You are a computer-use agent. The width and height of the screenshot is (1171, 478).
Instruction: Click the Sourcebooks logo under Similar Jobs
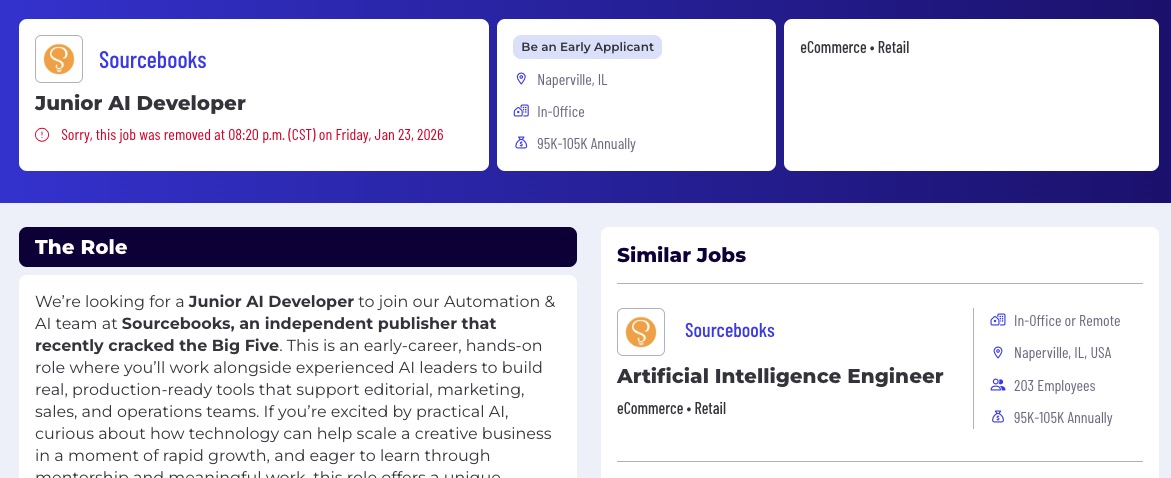(x=641, y=332)
